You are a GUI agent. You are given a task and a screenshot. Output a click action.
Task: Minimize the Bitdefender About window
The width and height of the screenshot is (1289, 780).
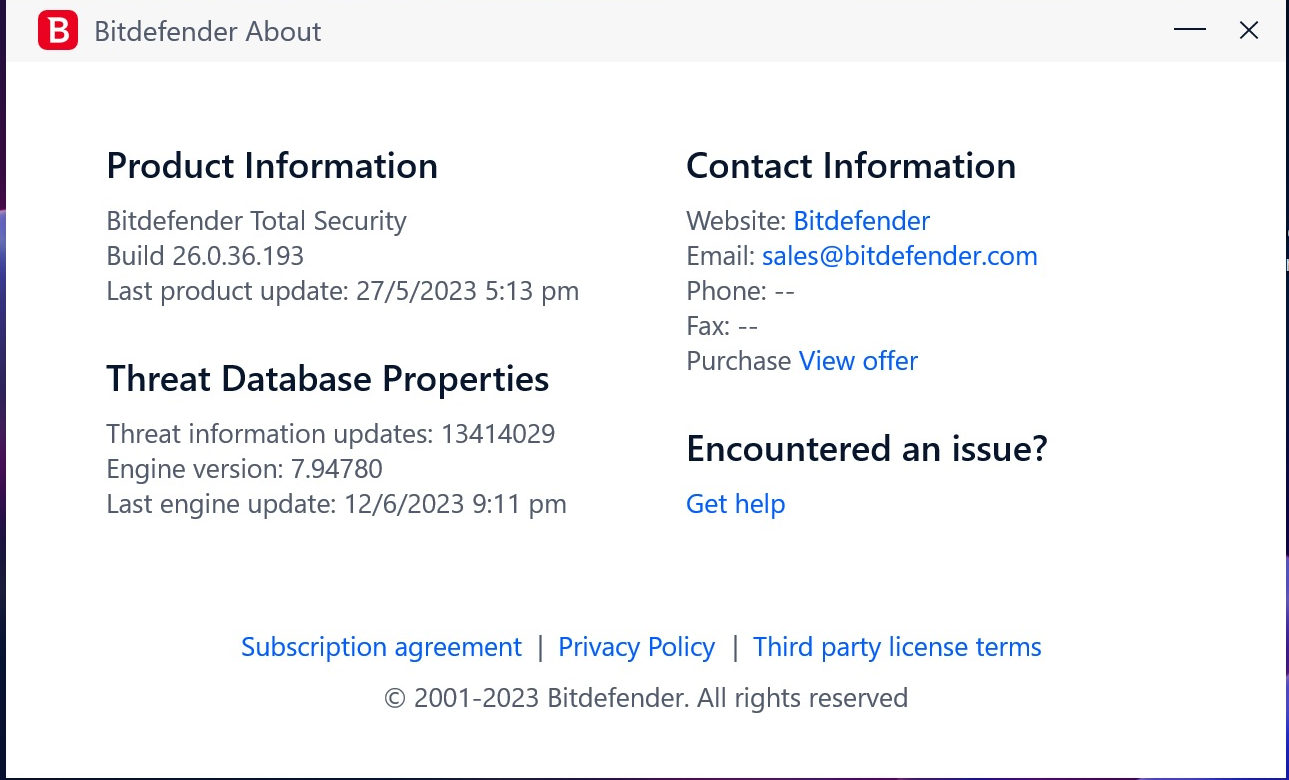pyautogui.click(x=1189, y=30)
